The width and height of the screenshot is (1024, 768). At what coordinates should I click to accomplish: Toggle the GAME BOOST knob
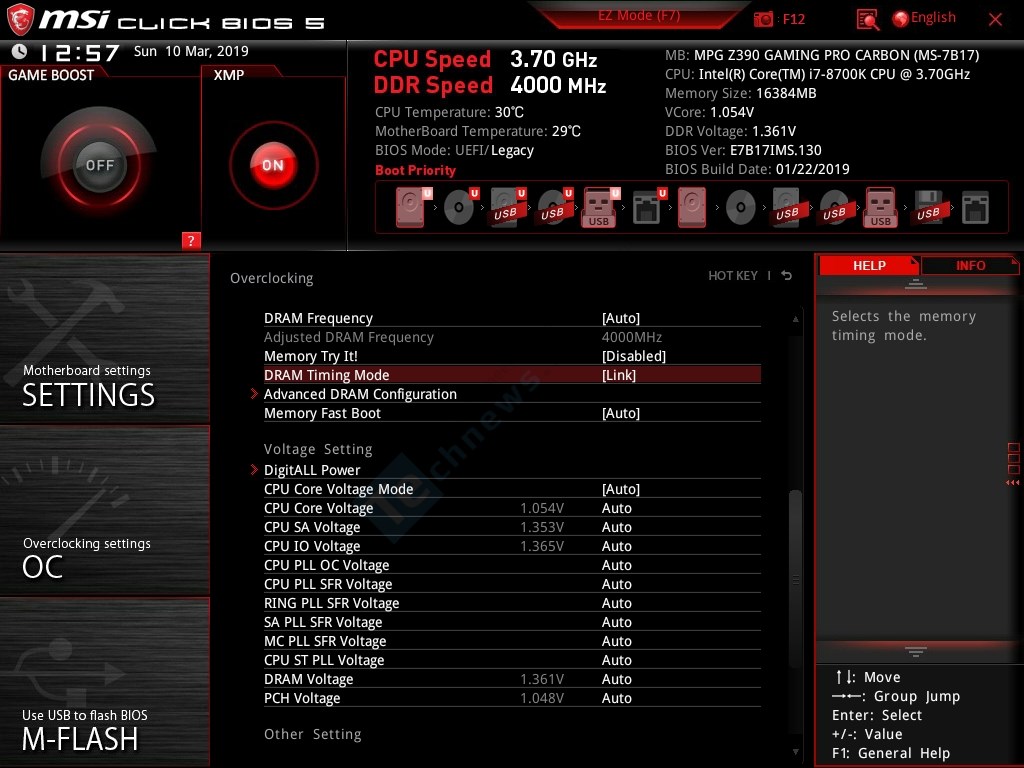(99, 165)
